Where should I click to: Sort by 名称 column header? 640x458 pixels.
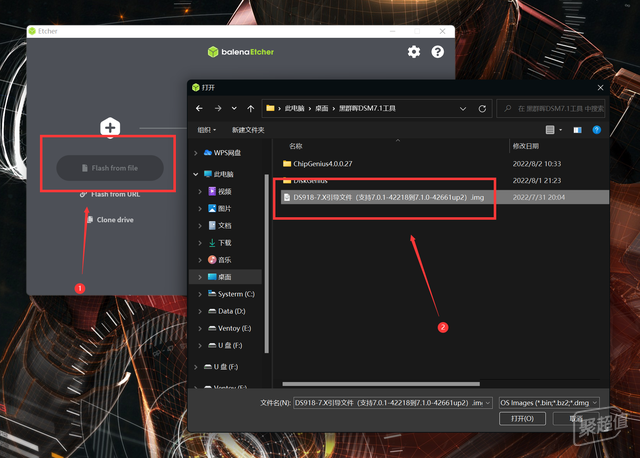coord(296,146)
